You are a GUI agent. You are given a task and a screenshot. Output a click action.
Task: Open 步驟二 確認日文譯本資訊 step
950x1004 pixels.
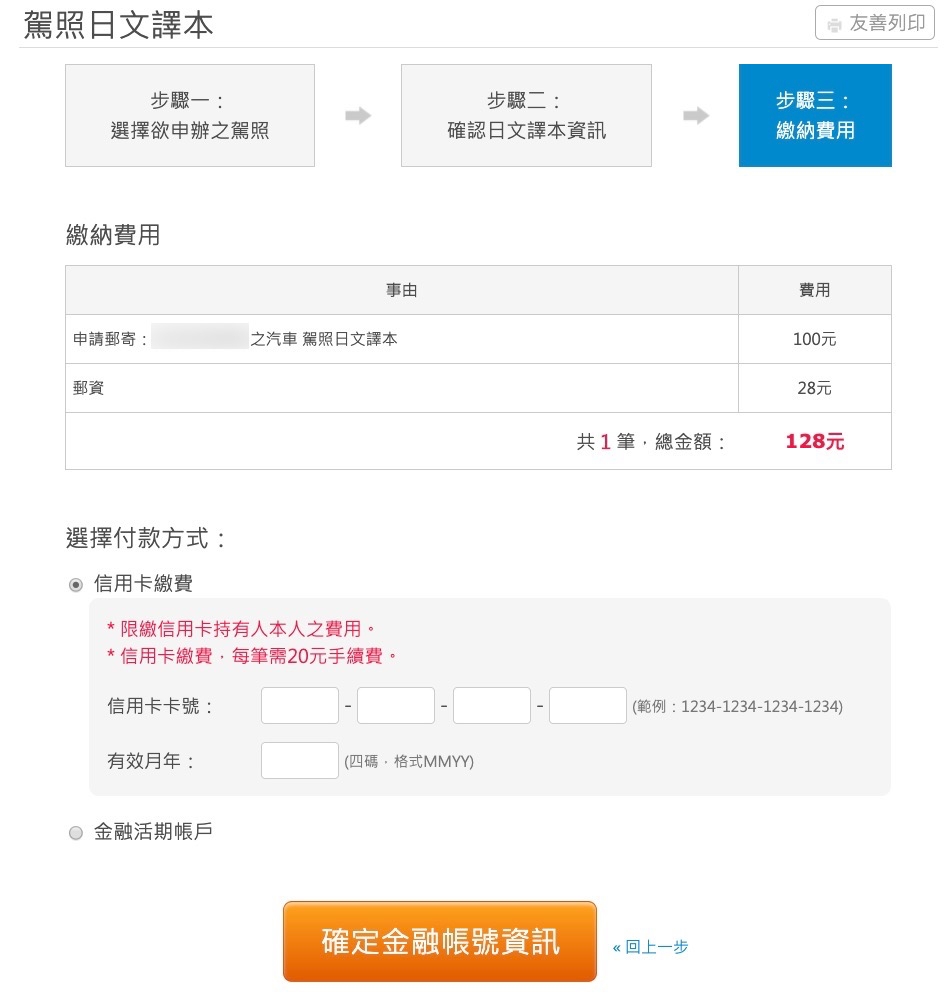click(x=526, y=116)
